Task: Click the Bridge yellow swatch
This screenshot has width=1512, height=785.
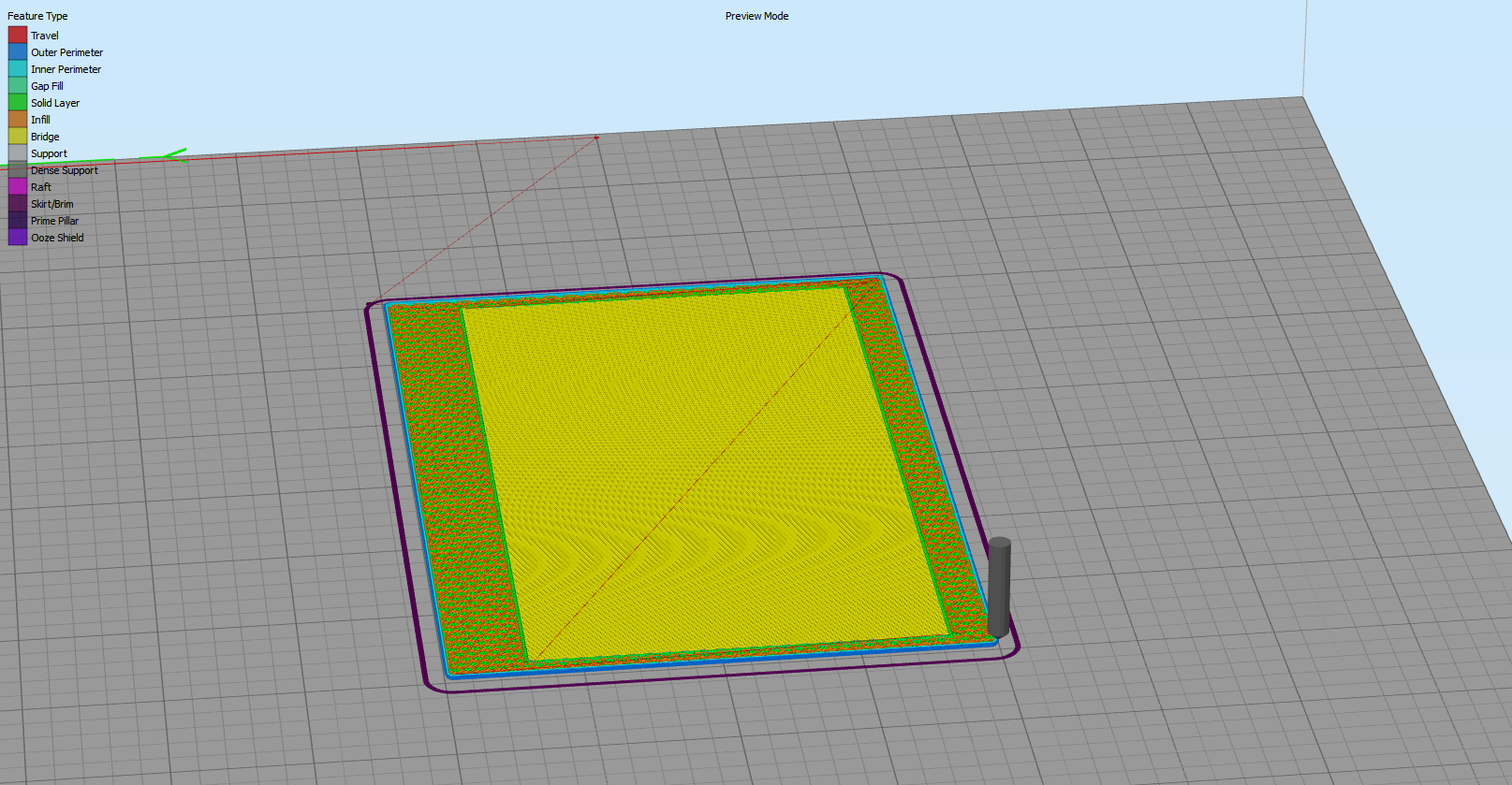Action: [18, 137]
